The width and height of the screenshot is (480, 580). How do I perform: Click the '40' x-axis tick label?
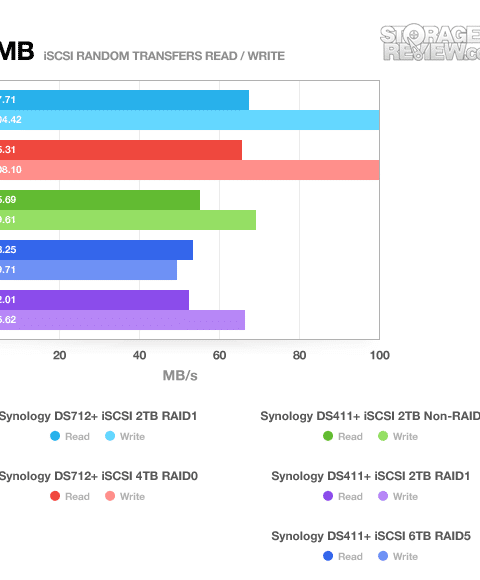tap(139, 355)
